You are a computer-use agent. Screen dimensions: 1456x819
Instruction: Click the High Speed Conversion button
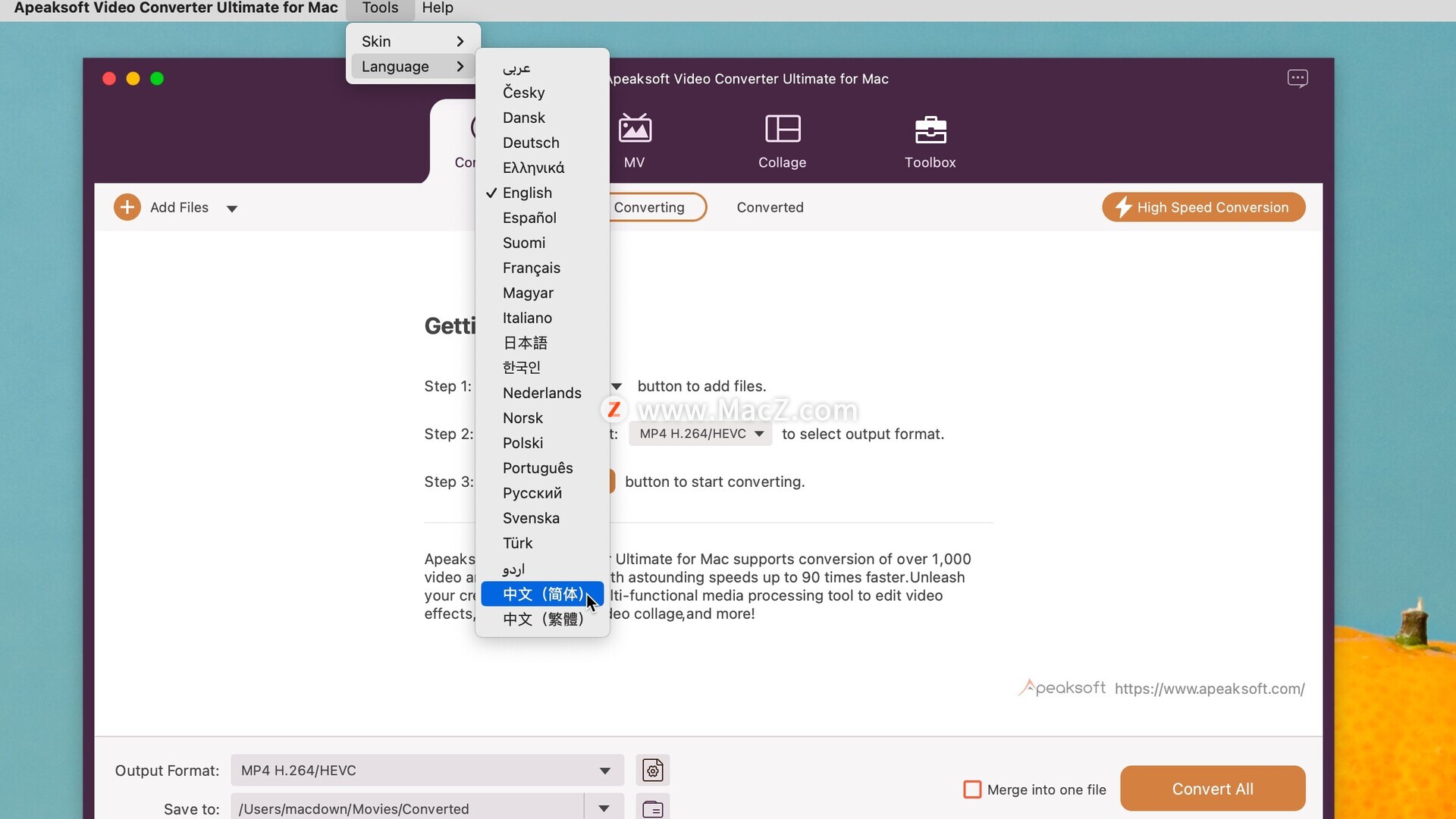click(x=1203, y=207)
